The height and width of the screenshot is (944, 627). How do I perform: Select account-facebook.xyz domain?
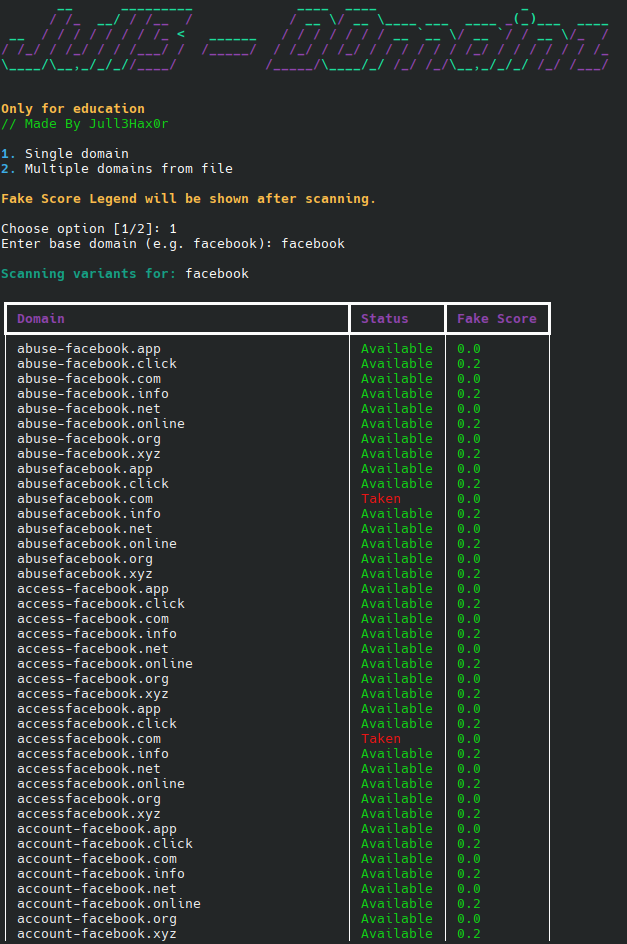[97, 934]
